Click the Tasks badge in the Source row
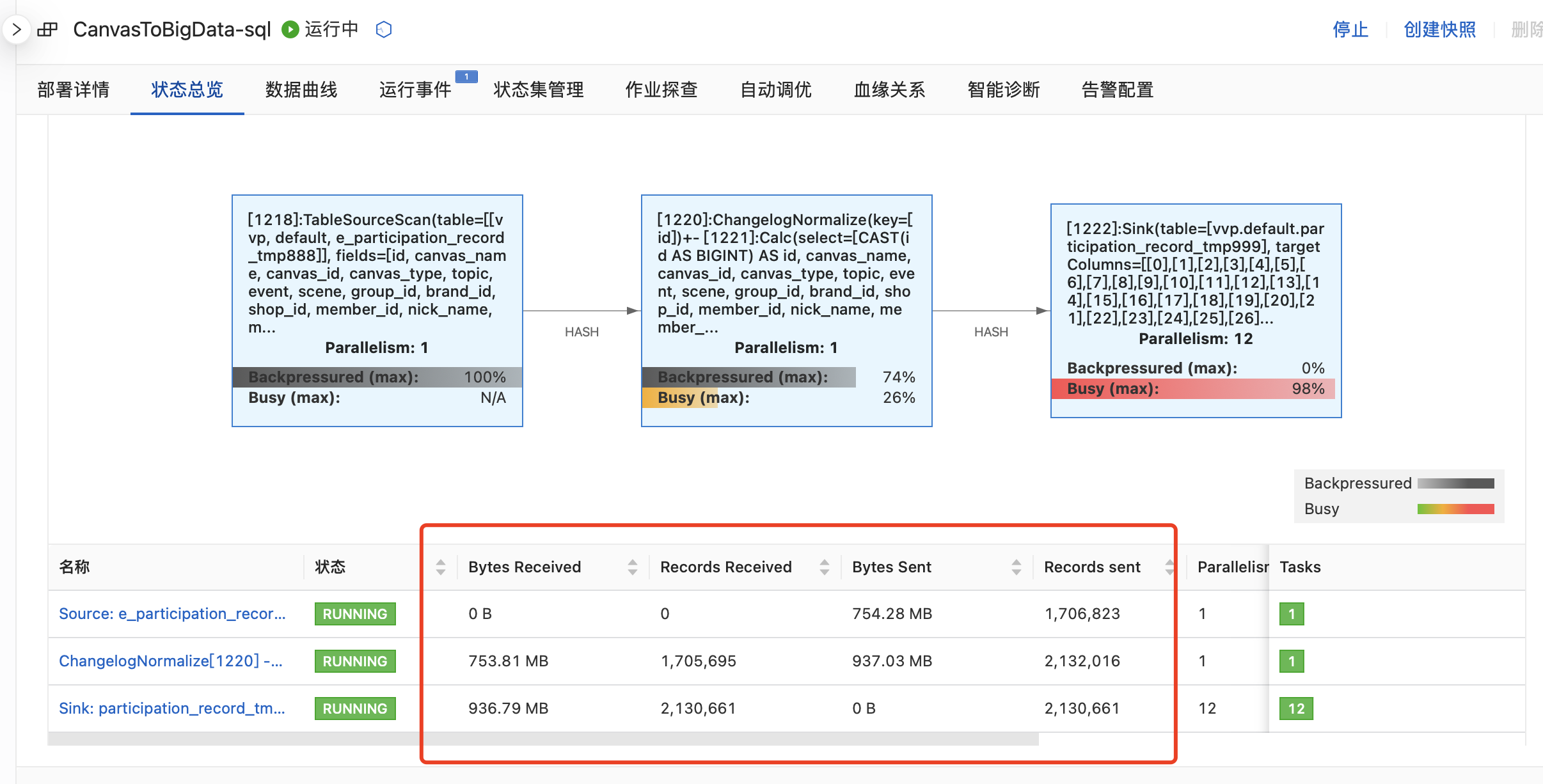1543x784 pixels. point(1291,614)
